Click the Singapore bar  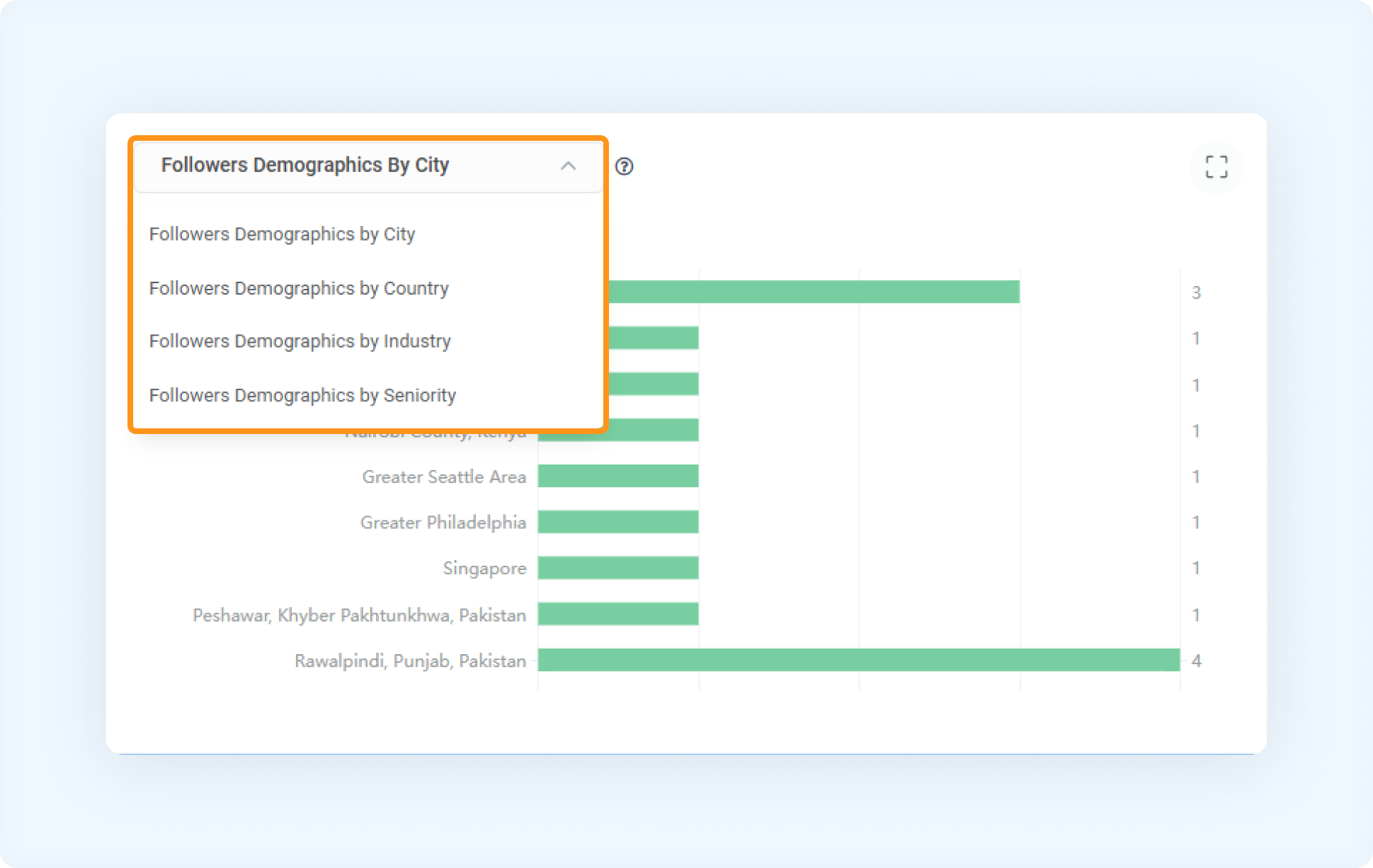(x=618, y=568)
